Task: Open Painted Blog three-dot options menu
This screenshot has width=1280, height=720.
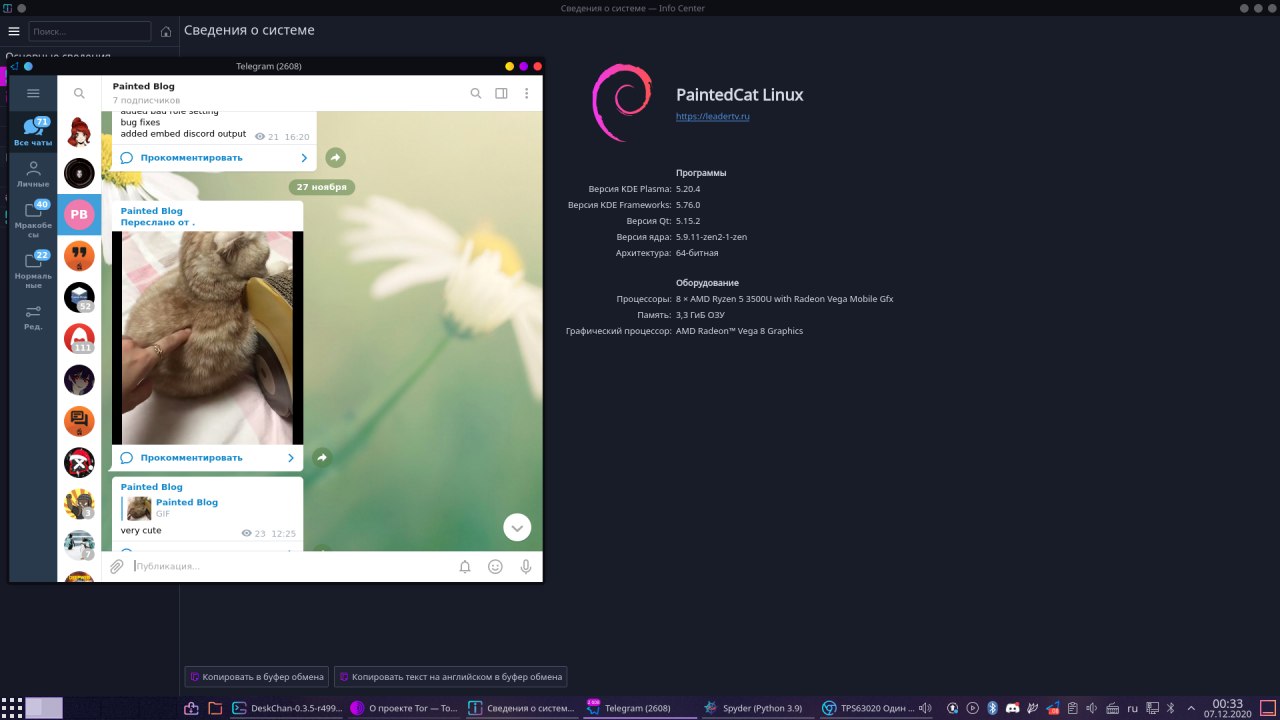Action: tap(526, 93)
